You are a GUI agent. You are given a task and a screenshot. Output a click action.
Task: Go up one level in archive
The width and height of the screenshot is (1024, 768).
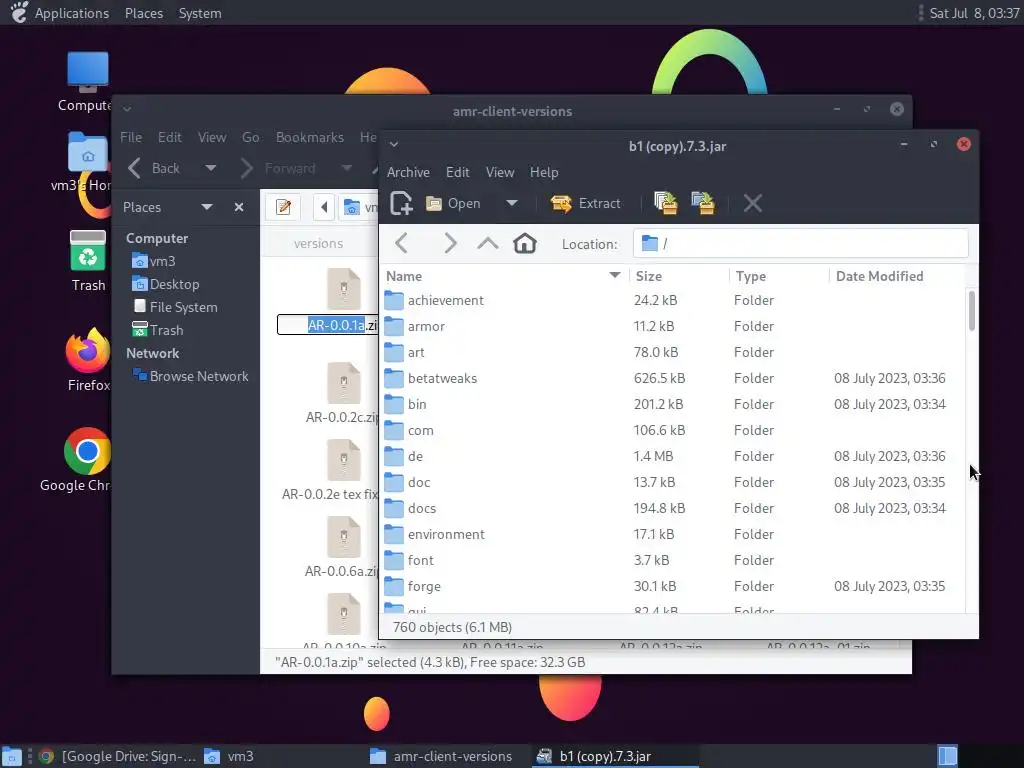tap(487, 244)
